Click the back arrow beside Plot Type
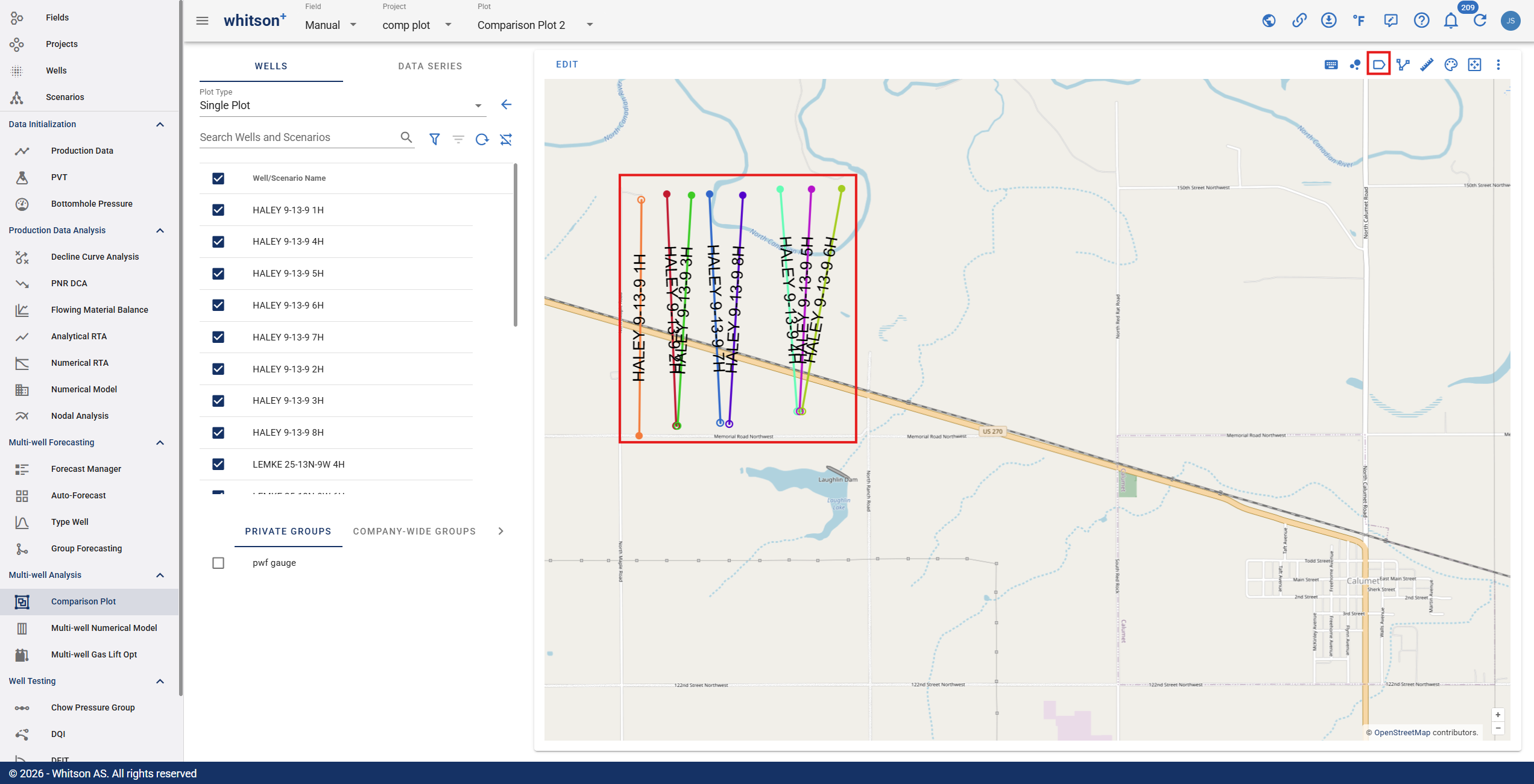Viewport: 1534px width, 784px height. pyautogui.click(x=506, y=105)
